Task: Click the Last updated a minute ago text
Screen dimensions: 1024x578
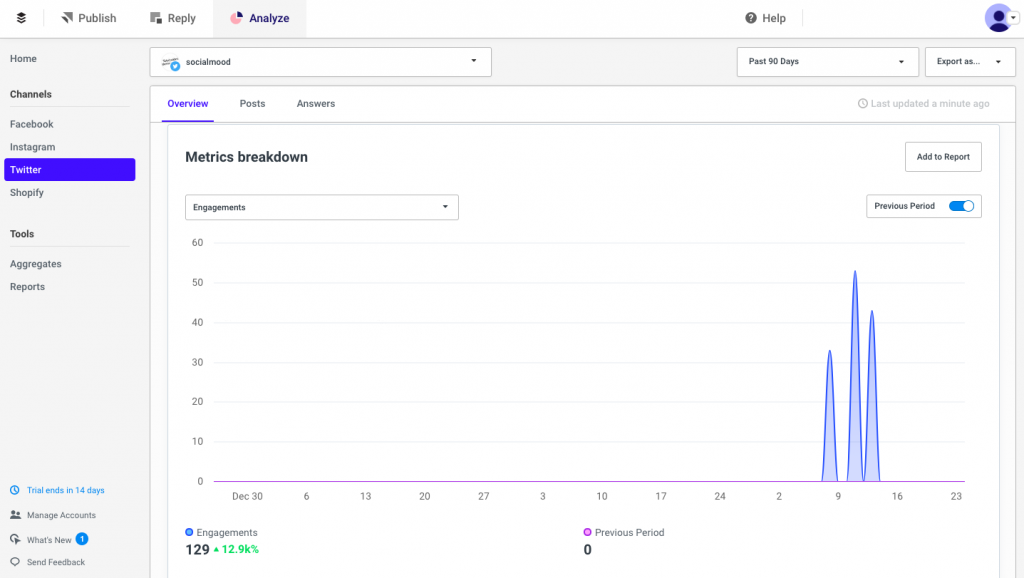Action: (x=930, y=103)
